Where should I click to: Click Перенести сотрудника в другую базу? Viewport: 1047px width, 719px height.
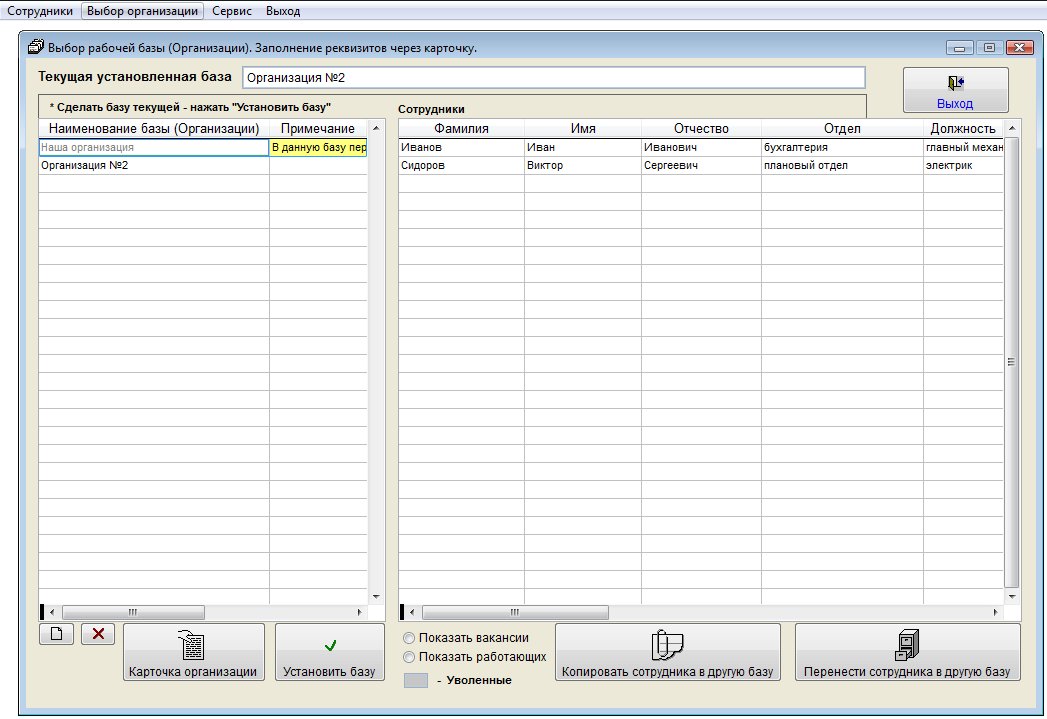(x=907, y=652)
